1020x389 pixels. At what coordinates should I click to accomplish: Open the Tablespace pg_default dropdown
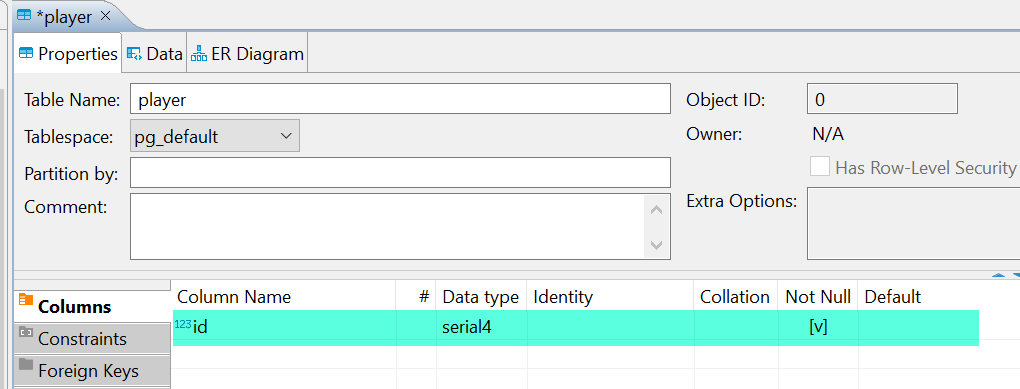click(x=215, y=136)
